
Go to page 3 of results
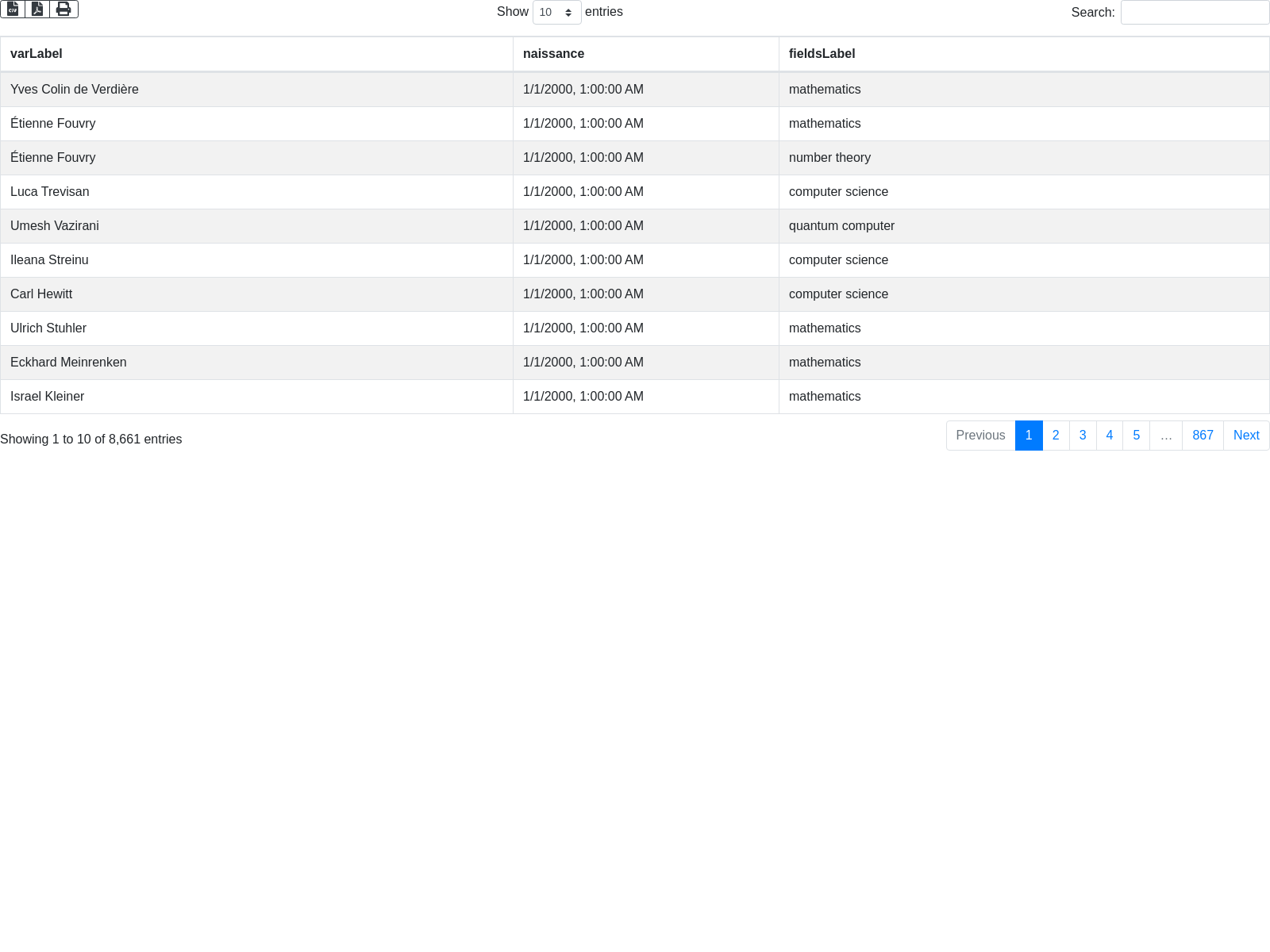(1083, 436)
